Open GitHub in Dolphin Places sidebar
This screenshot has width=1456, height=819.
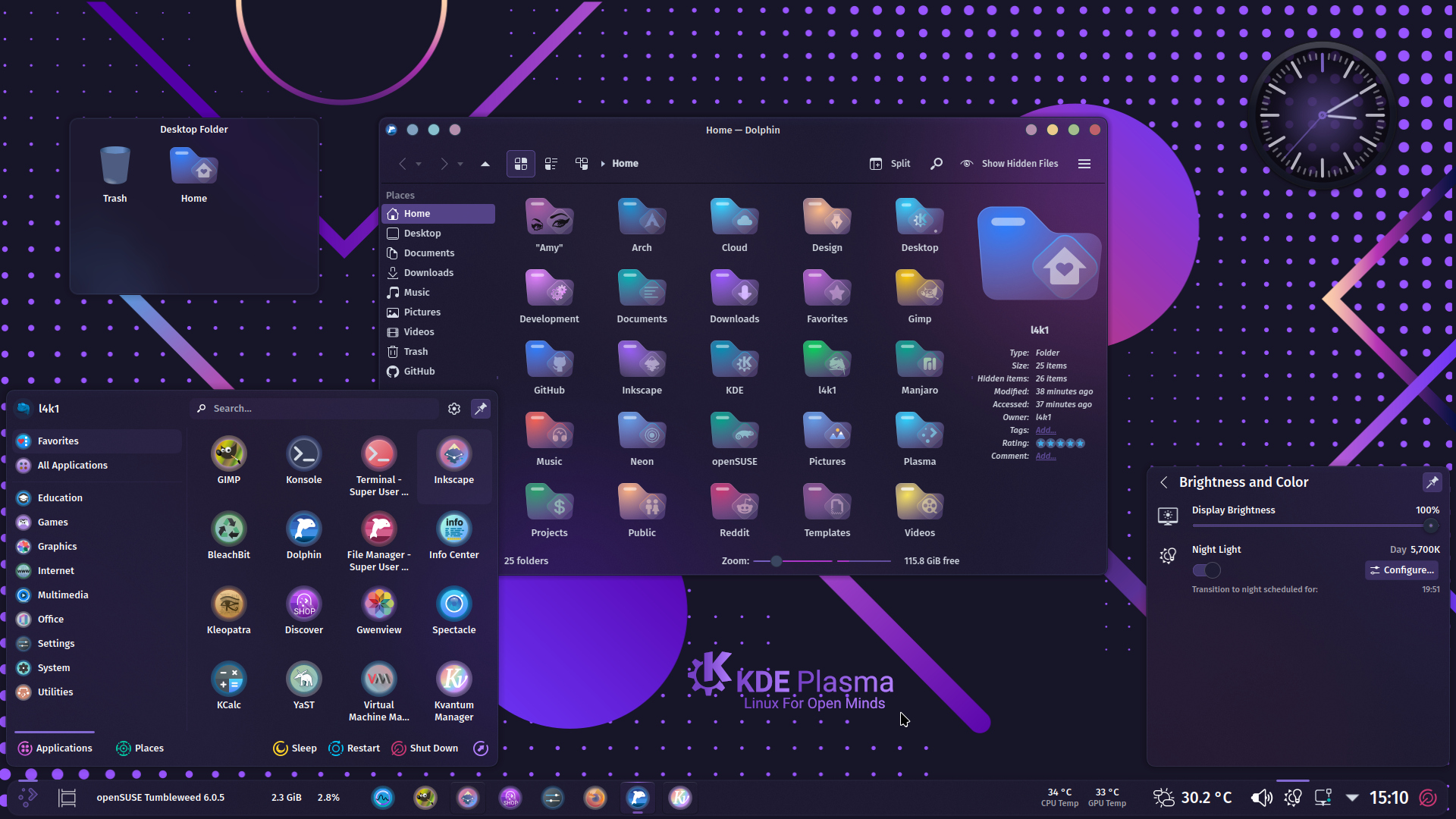pos(438,372)
